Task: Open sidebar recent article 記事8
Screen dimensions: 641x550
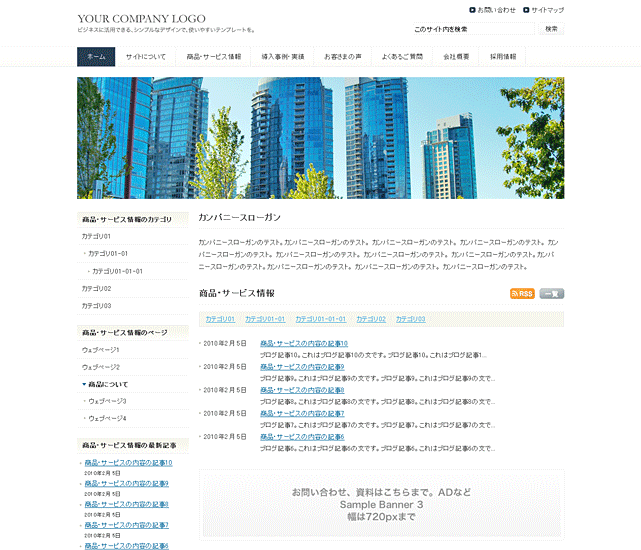Action: 126,505
